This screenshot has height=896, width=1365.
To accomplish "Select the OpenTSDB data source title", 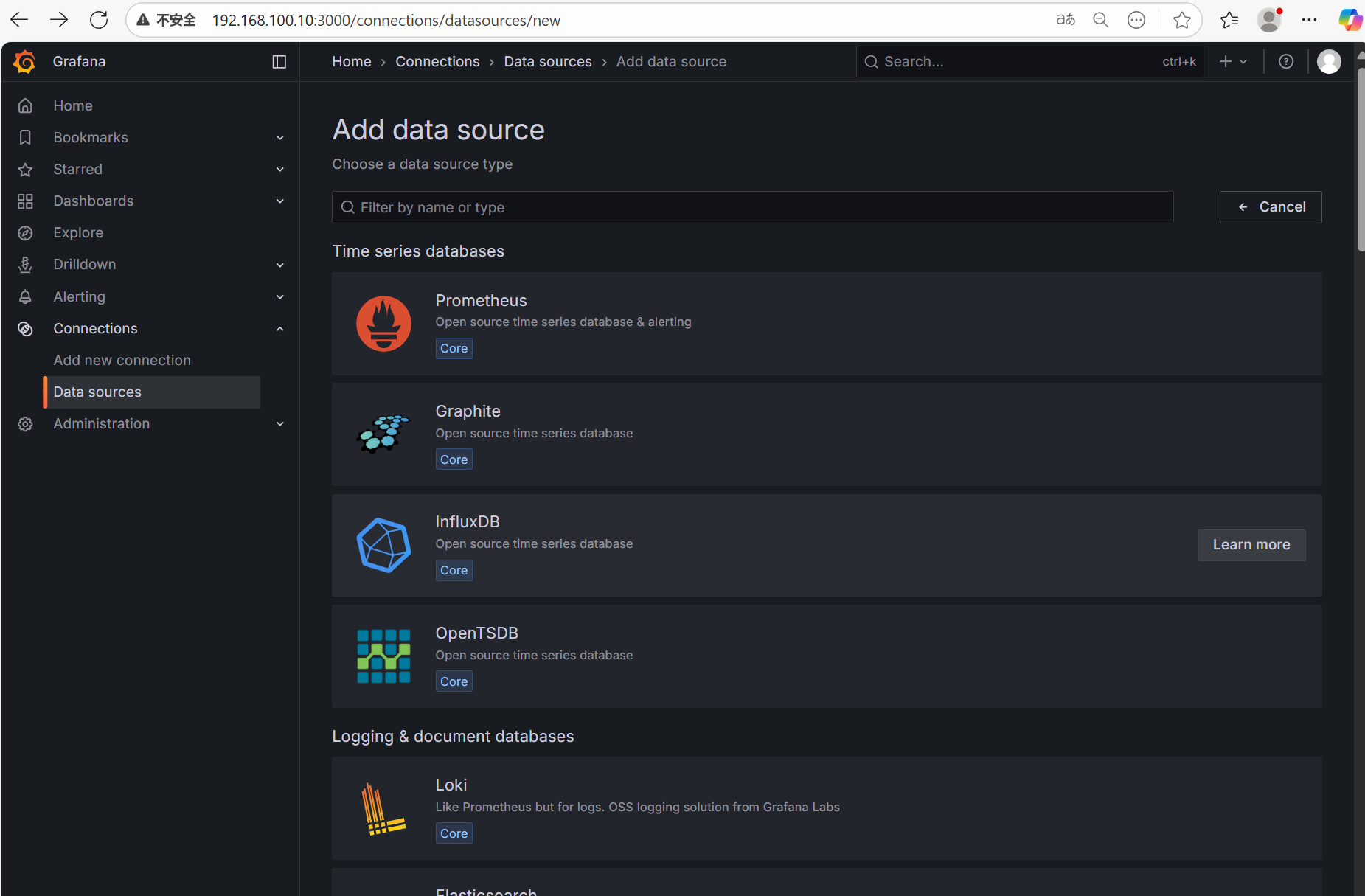I will 476,633.
